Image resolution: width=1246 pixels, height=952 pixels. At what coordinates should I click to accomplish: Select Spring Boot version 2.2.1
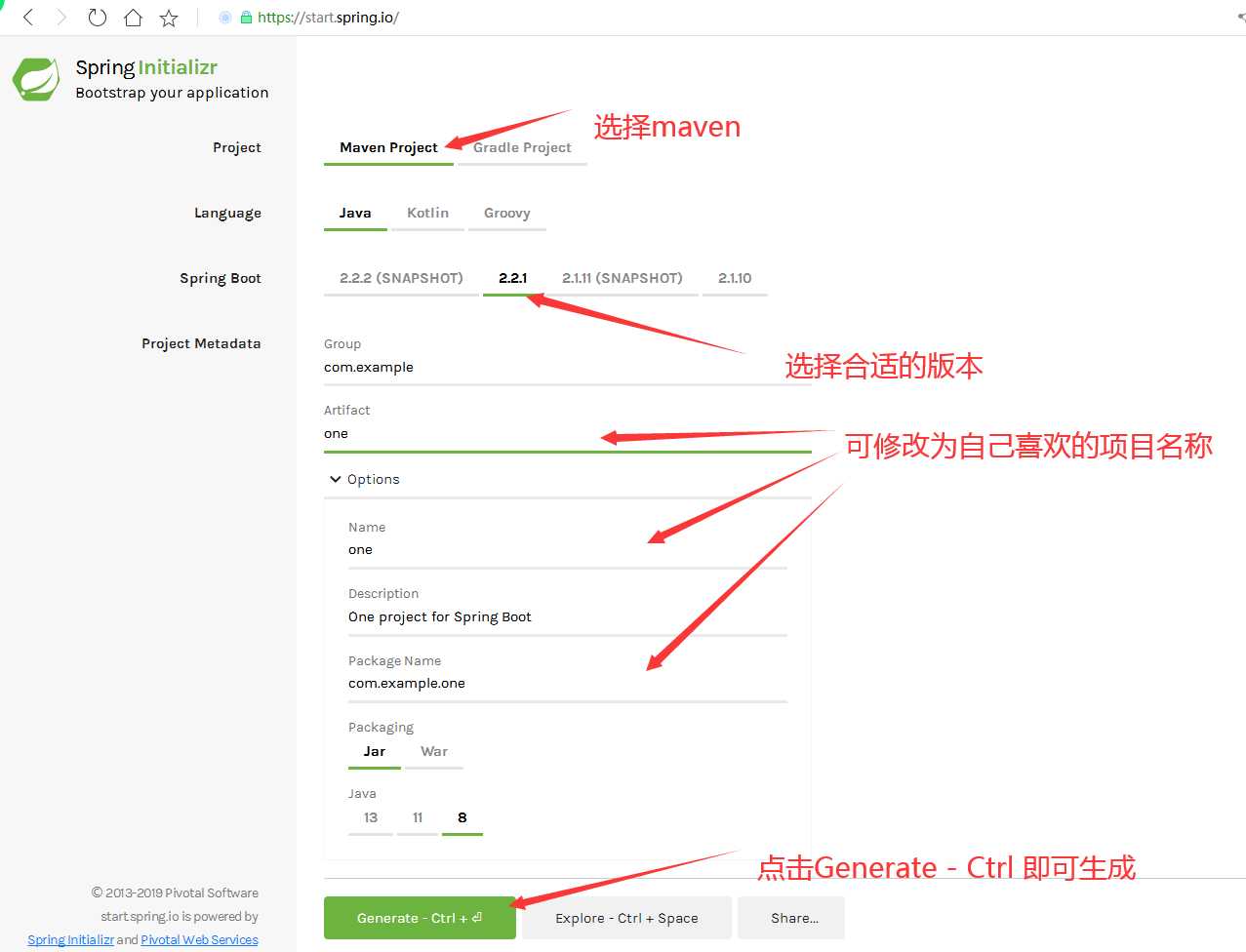512,278
